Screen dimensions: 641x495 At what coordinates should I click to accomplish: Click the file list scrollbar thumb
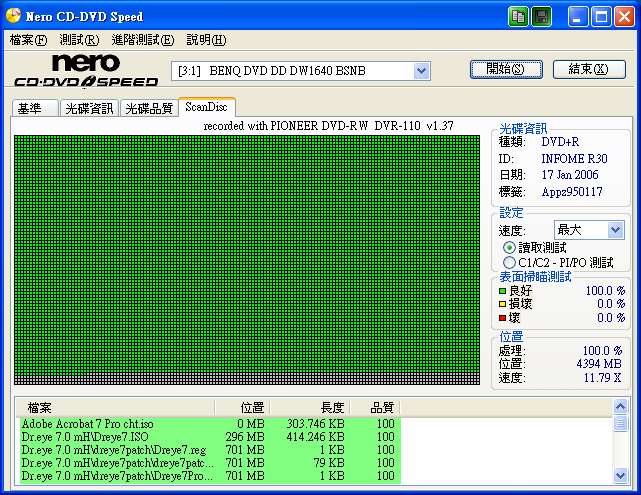point(620,423)
